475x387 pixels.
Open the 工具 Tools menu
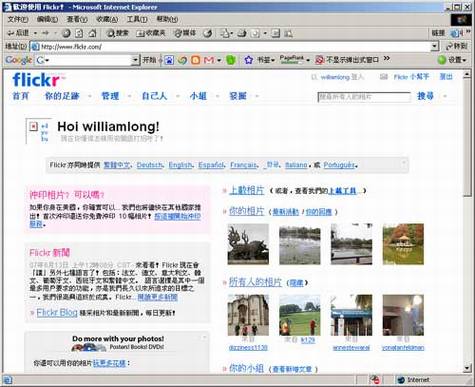(137, 19)
